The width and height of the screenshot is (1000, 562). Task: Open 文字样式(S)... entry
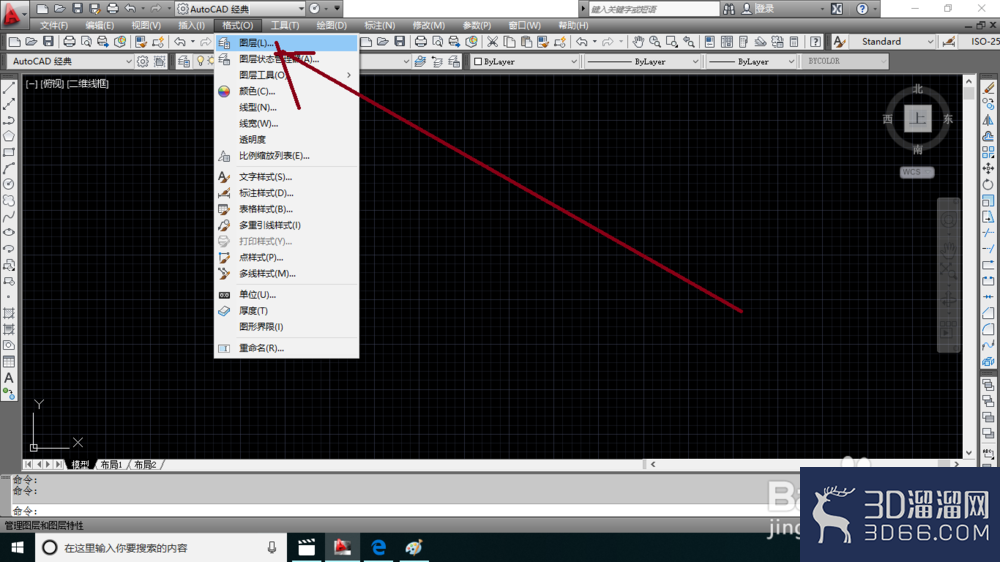(x=286, y=177)
